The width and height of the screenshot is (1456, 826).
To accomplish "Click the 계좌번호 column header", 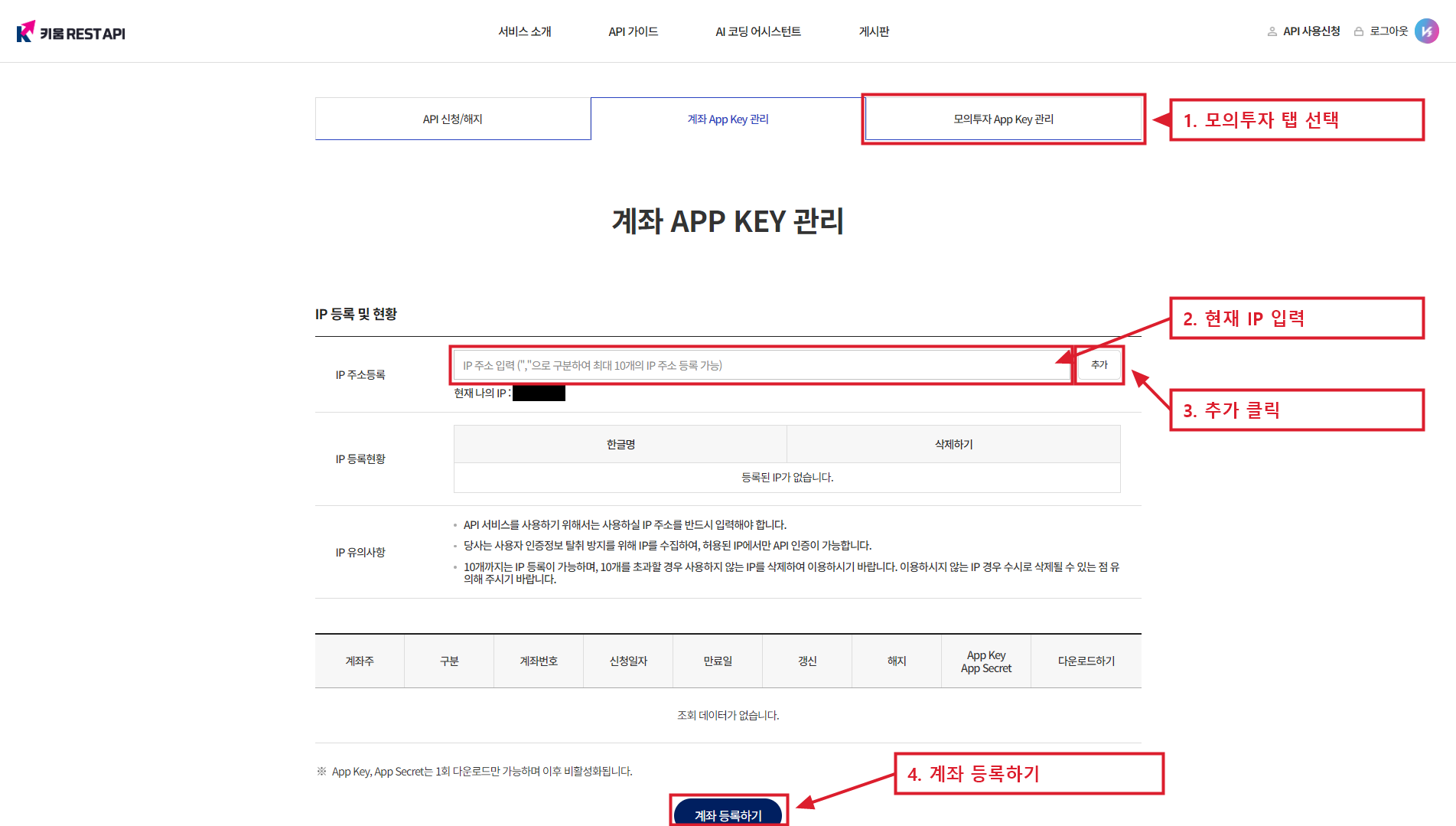I will 539,661.
